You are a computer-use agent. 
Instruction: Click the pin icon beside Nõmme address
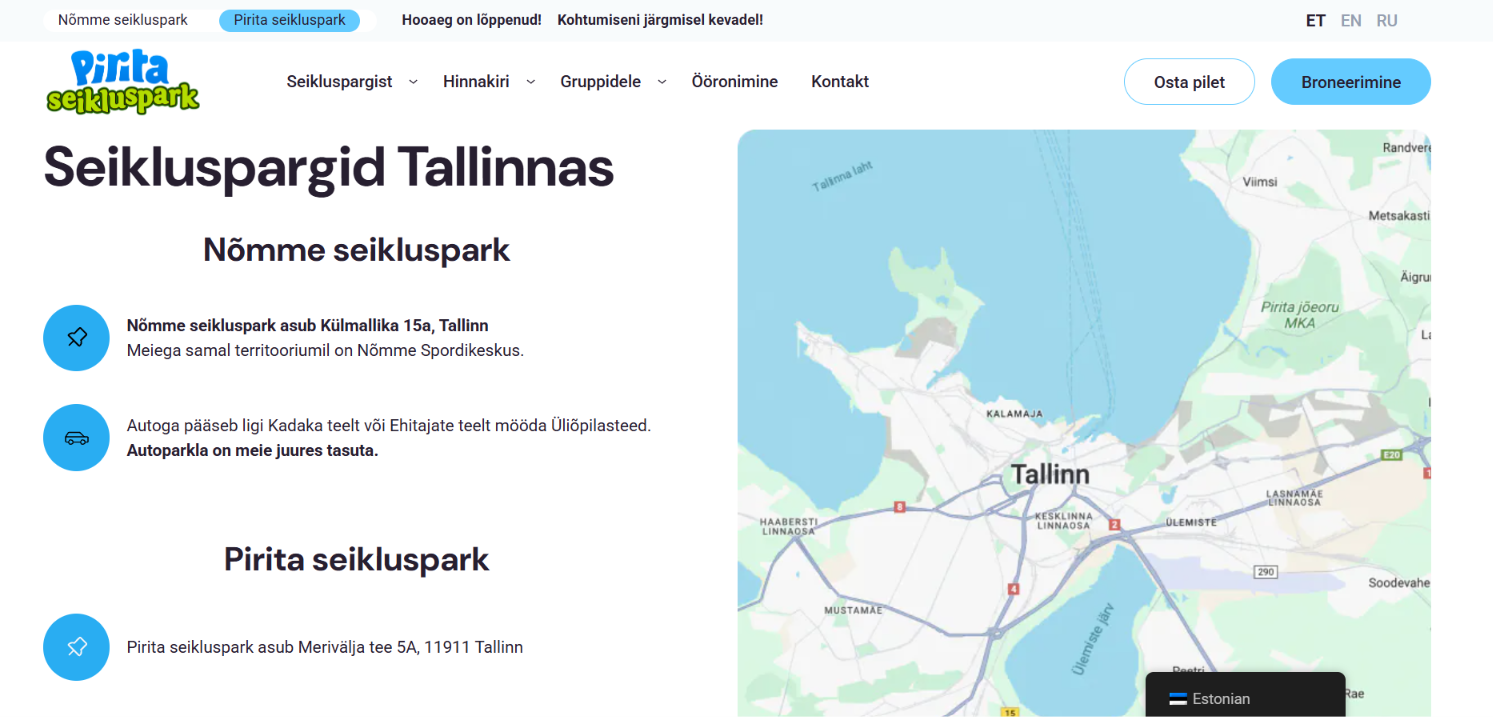click(x=76, y=338)
